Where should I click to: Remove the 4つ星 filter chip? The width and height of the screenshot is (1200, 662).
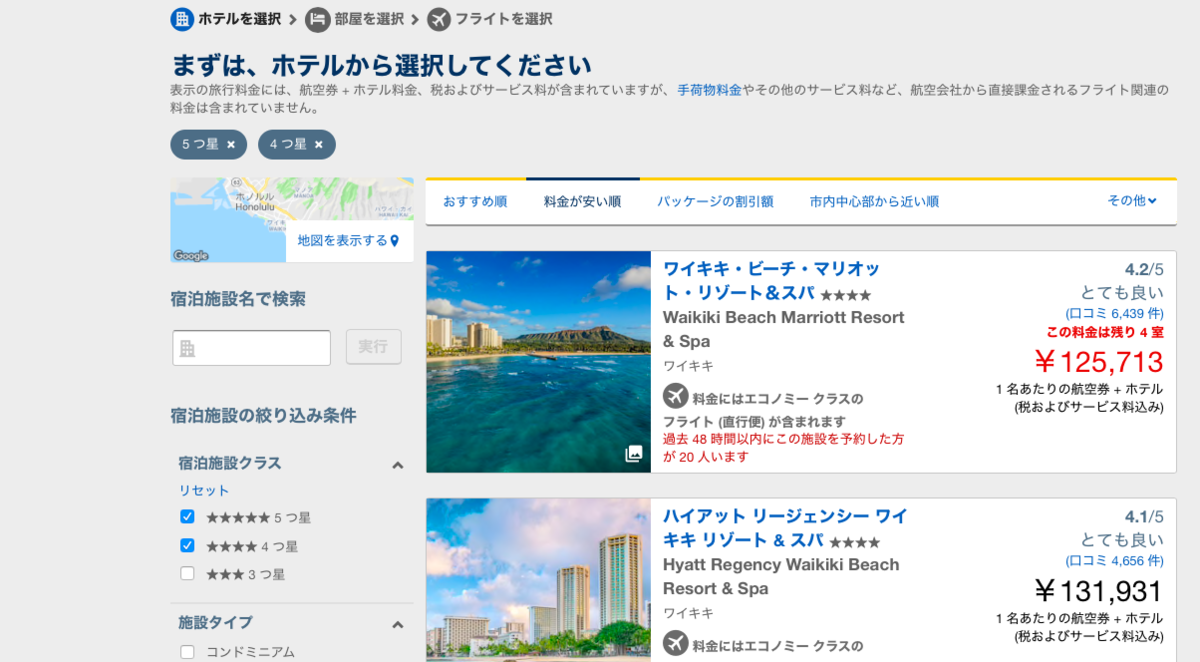[x=318, y=144]
